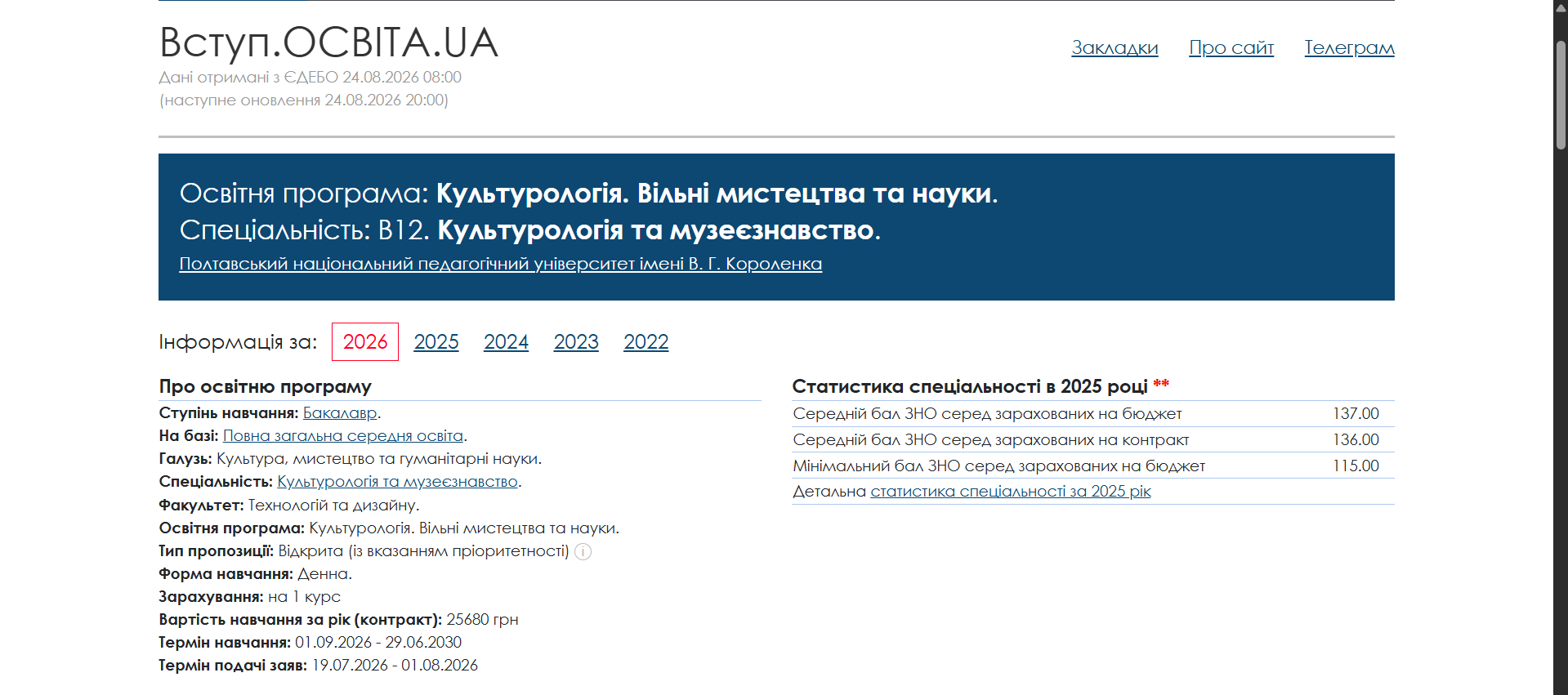Click the banner title Культурологія. Вільні мистецтва та науки
1568x695 pixels.
(x=717, y=194)
